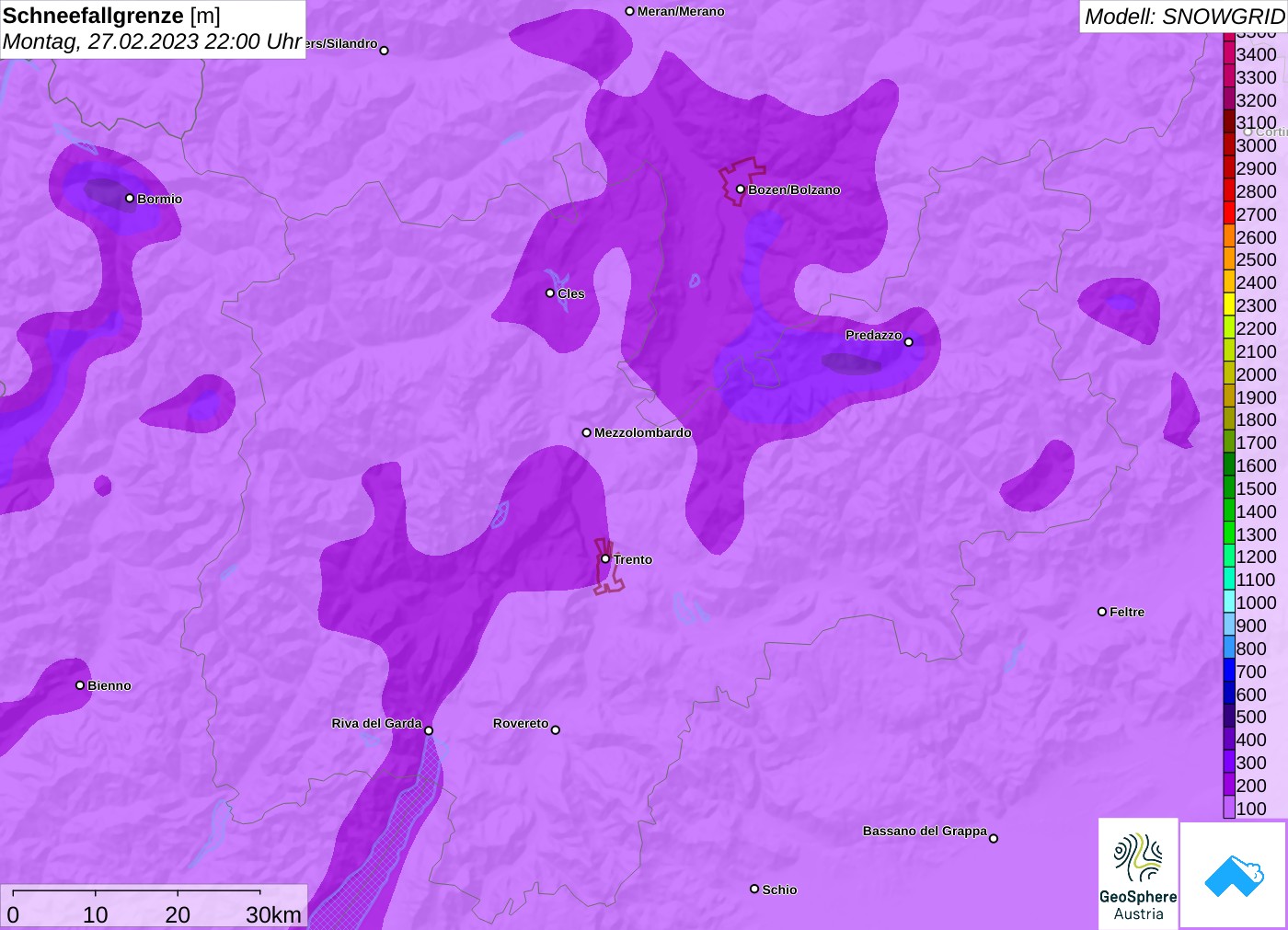This screenshot has height=930, width=1288.
Task: Click the 1500 m green legend swatch
Action: click(1229, 488)
